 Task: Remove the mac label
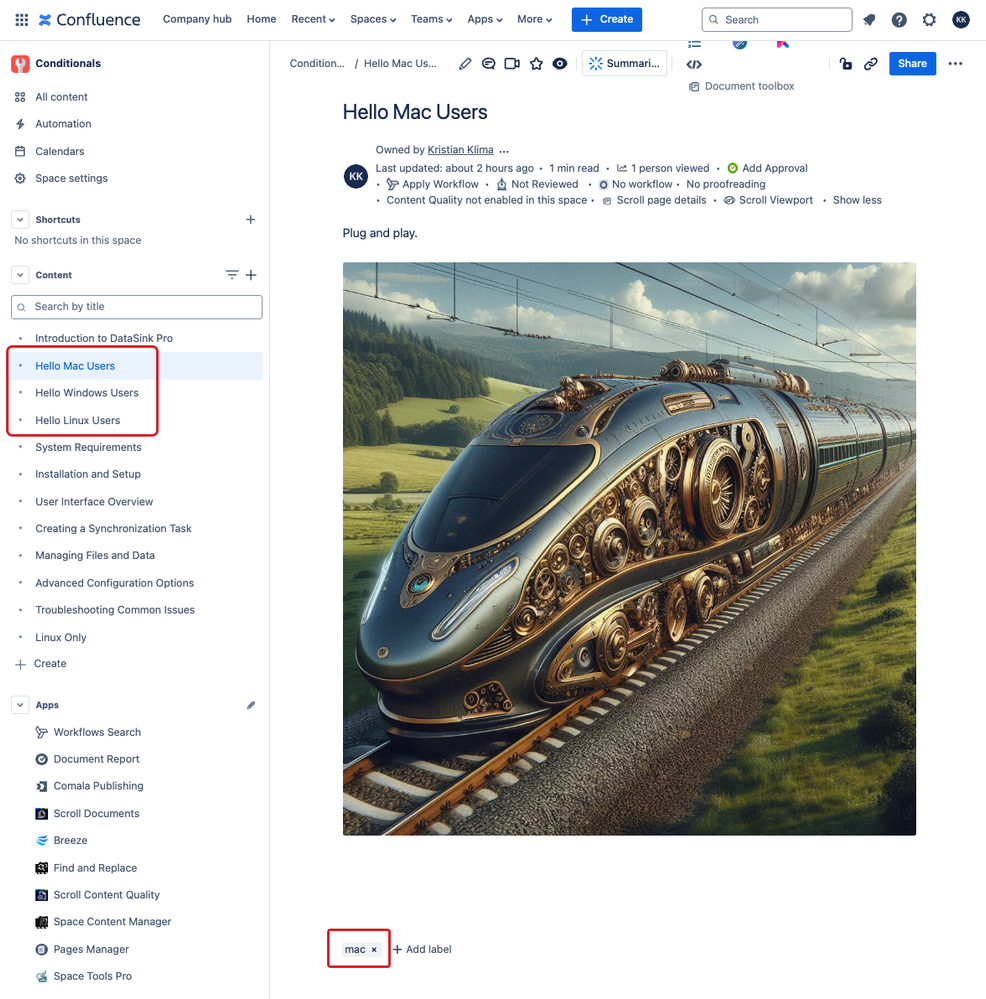click(375, 950)
